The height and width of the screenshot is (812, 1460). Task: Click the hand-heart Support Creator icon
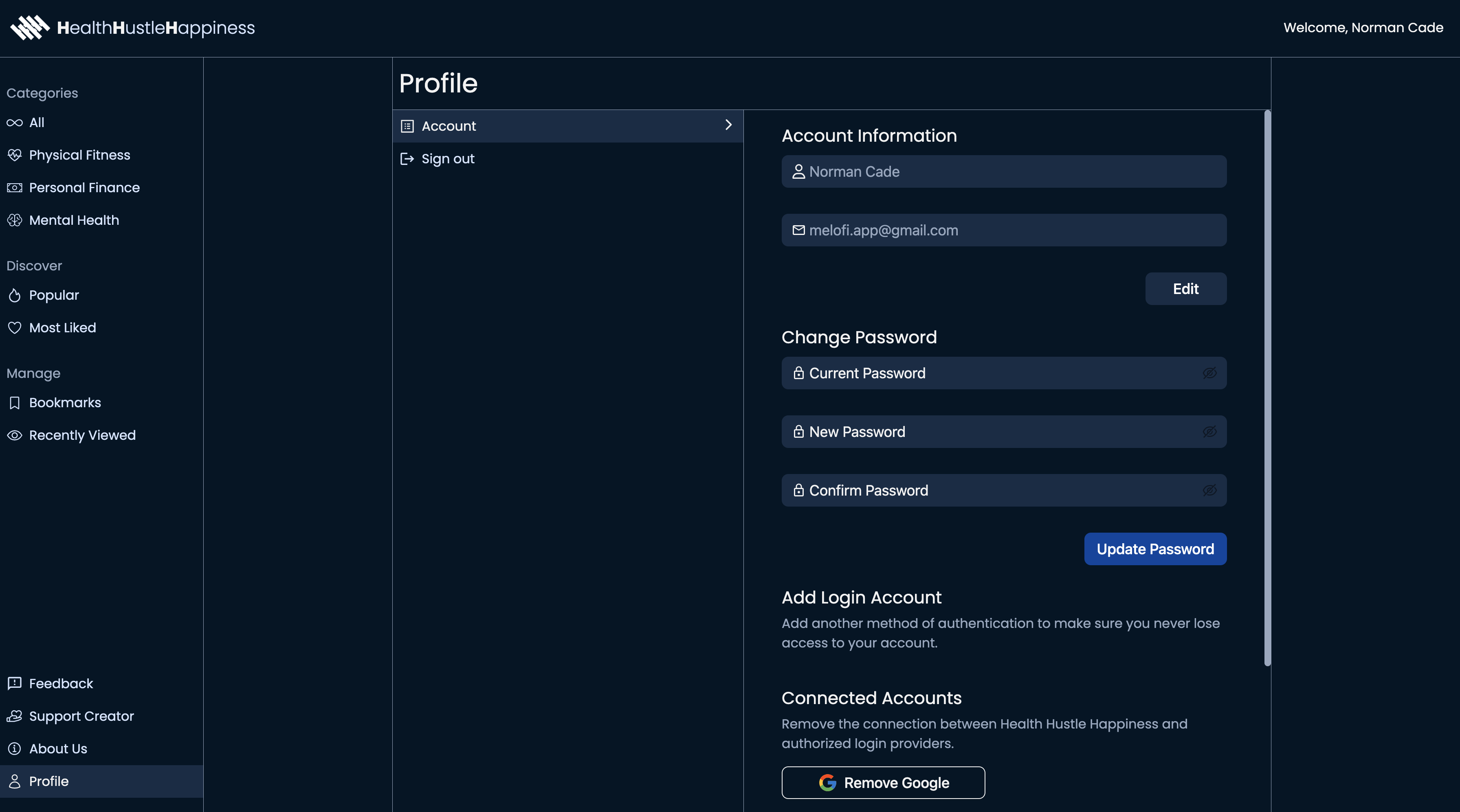pos(15,716)
